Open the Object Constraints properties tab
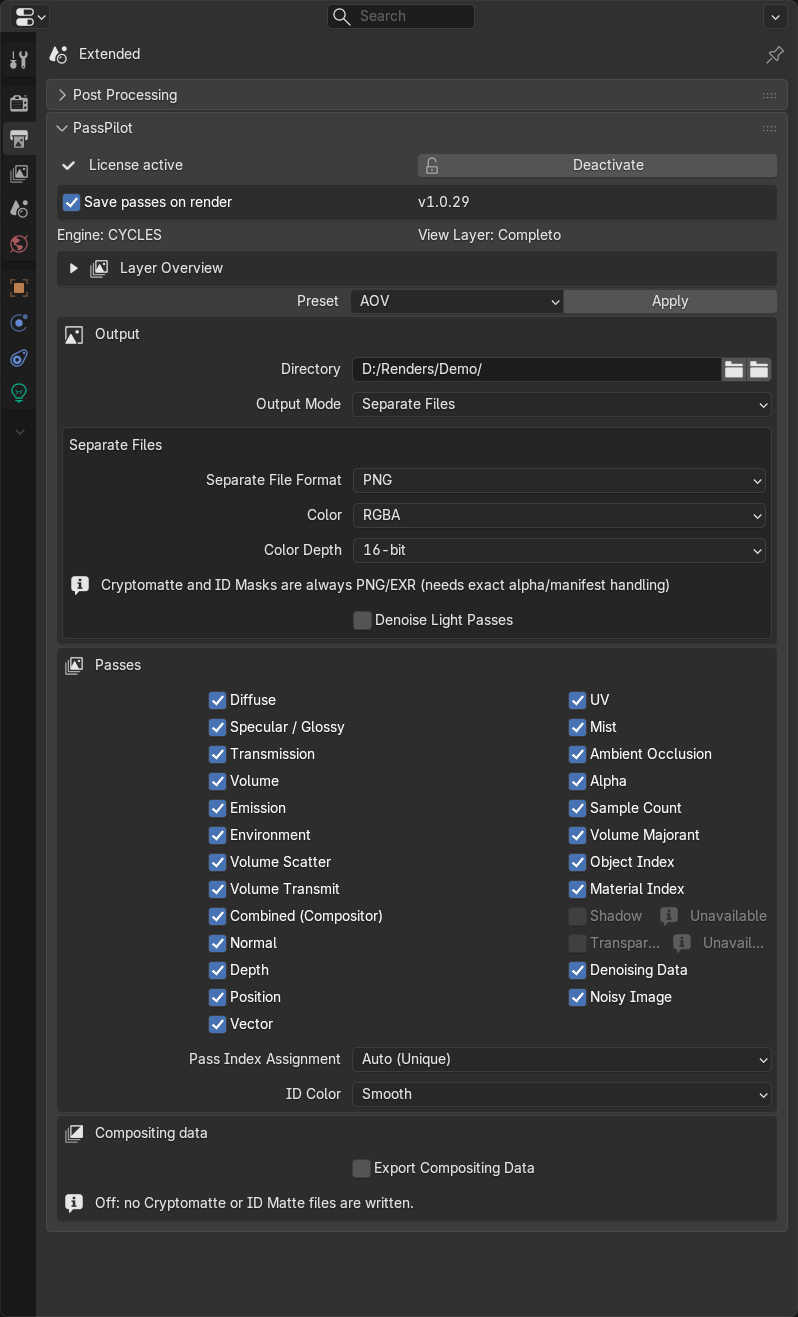 point(18,358)
